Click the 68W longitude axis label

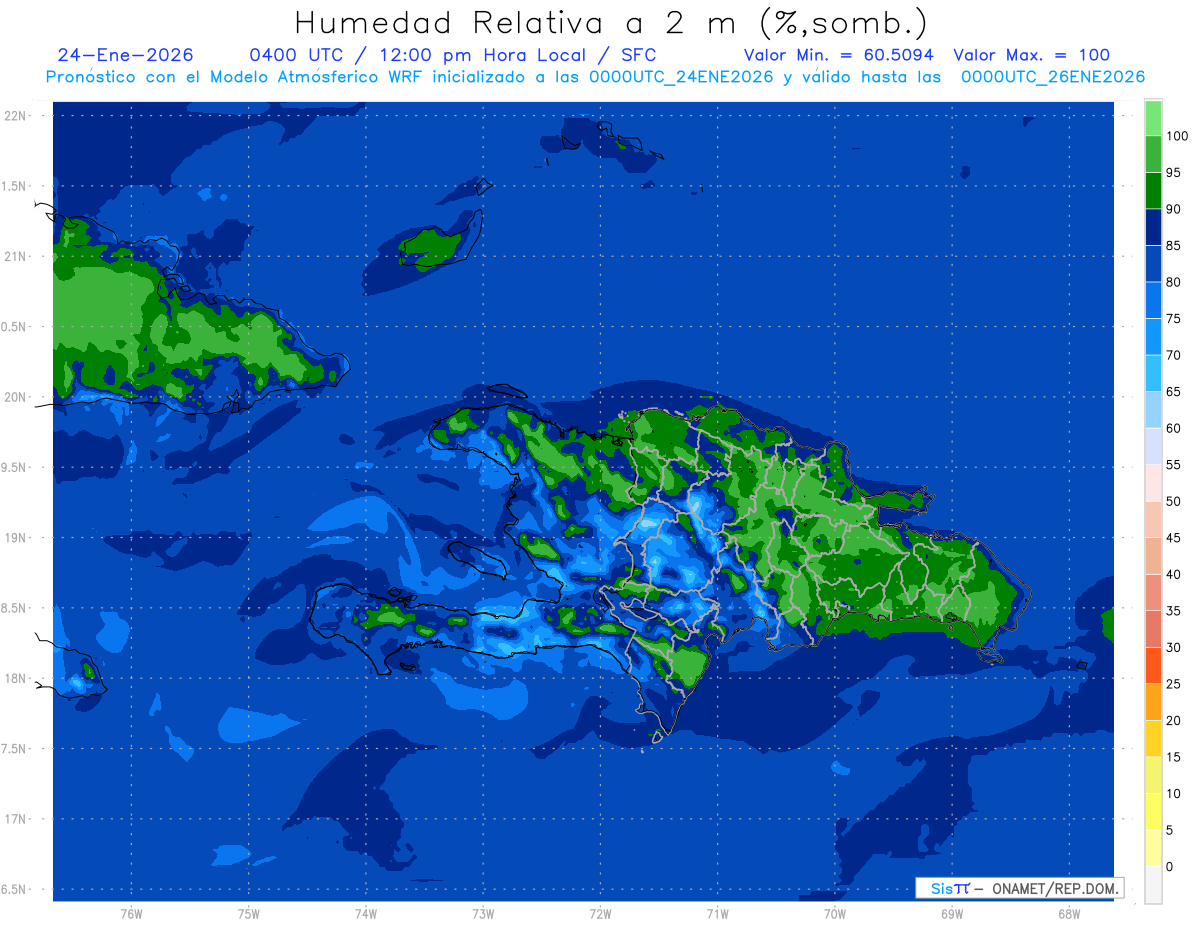click(1069, 914)
